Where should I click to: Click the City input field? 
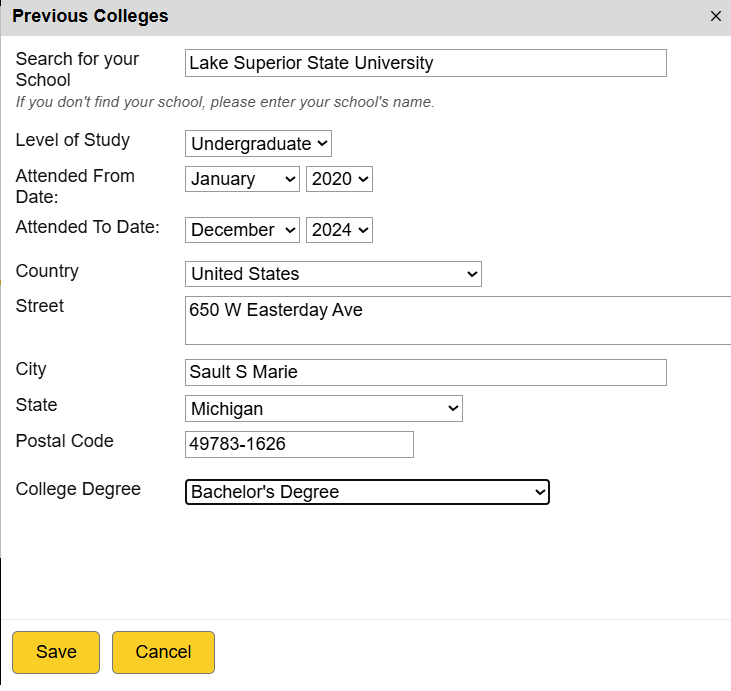(426, 373)
